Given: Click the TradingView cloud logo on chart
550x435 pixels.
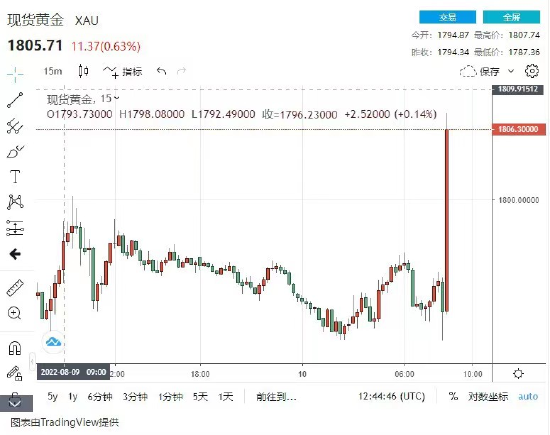Looking at the screenshot, I should (53, 341).
